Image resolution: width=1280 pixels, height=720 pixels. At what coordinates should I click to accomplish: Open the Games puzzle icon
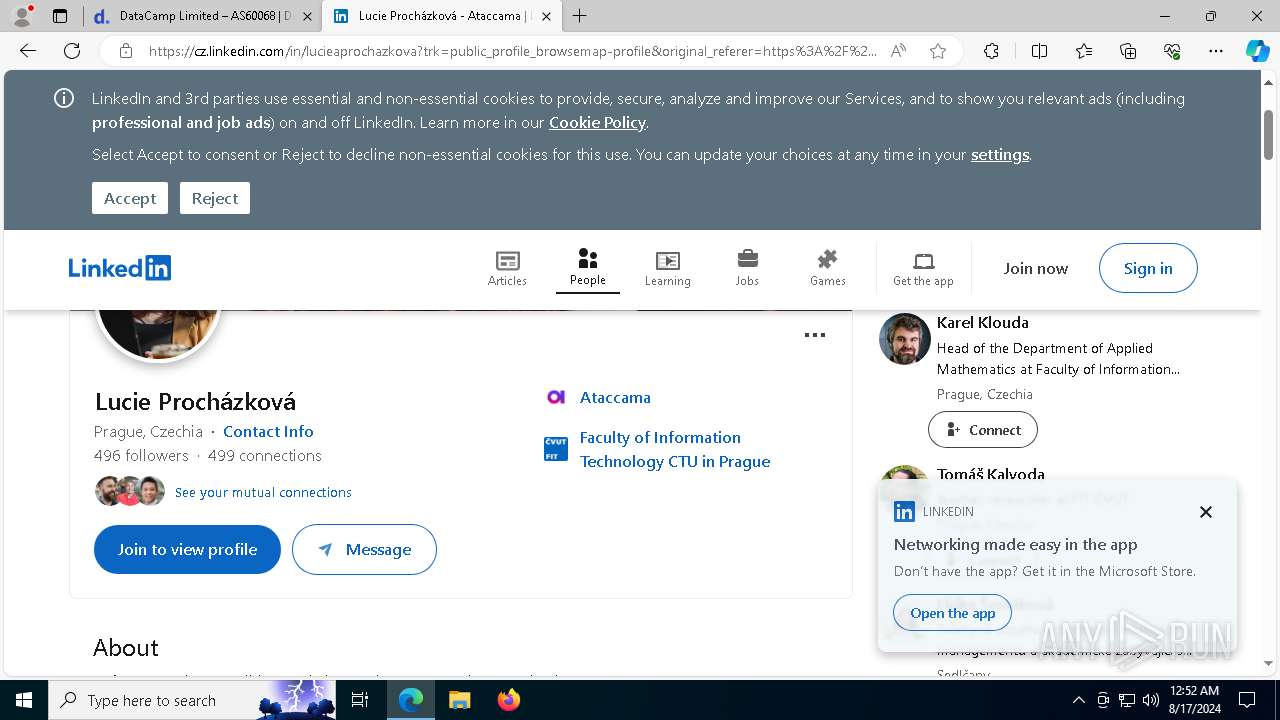827,259
